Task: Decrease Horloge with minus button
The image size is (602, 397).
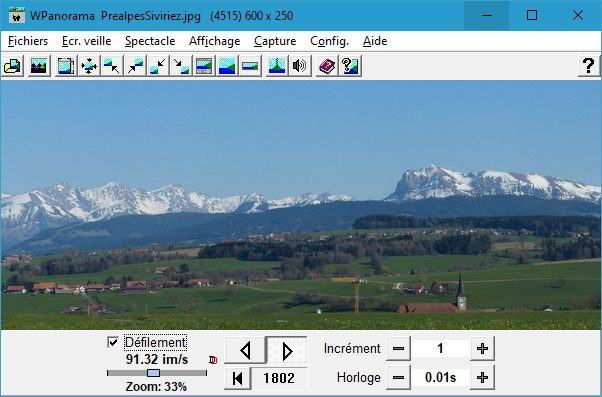Action: coord(399,378)
